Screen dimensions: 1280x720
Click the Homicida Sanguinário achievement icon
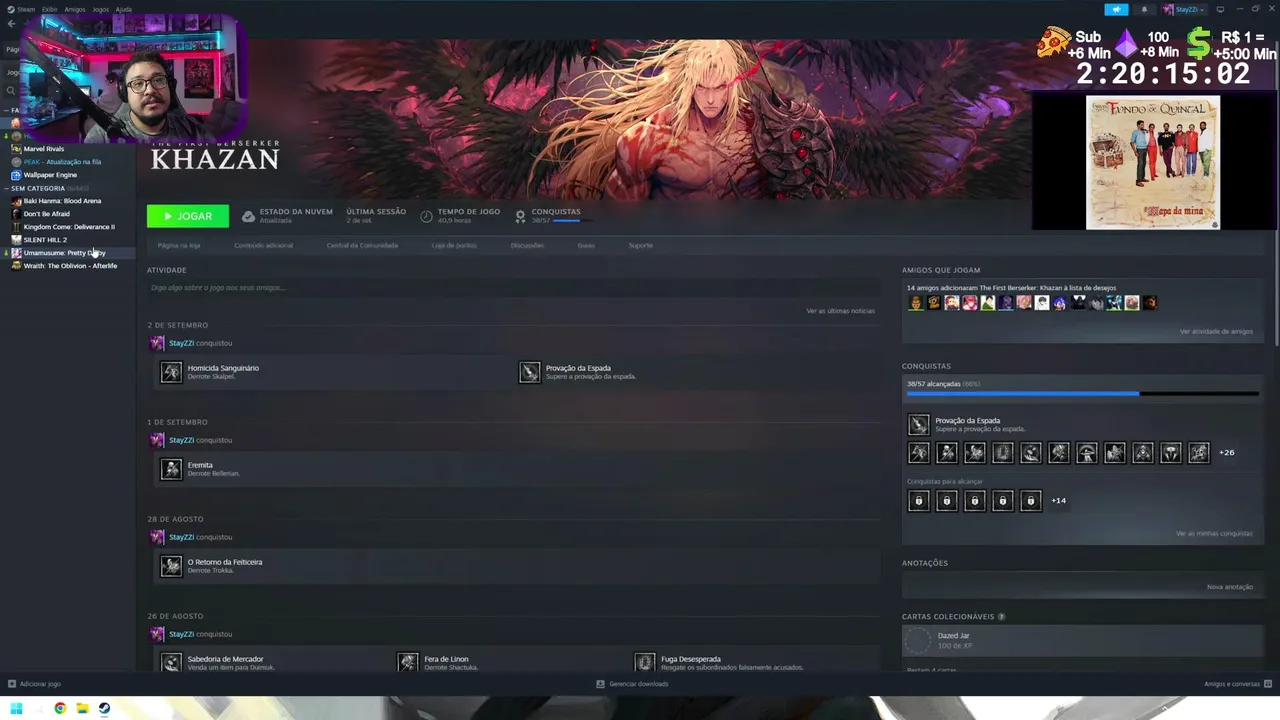tap(171, 372)
